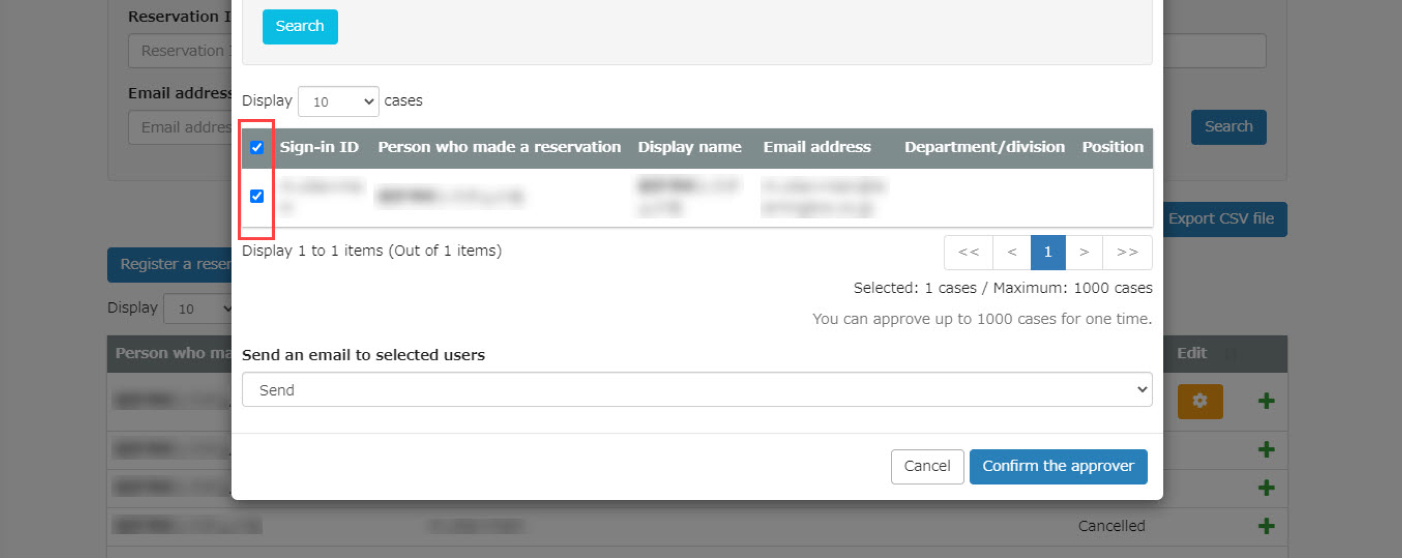Screen dimensions: 1402x558
Task: Go to next page using > arrow
Action: point(1084,252)
